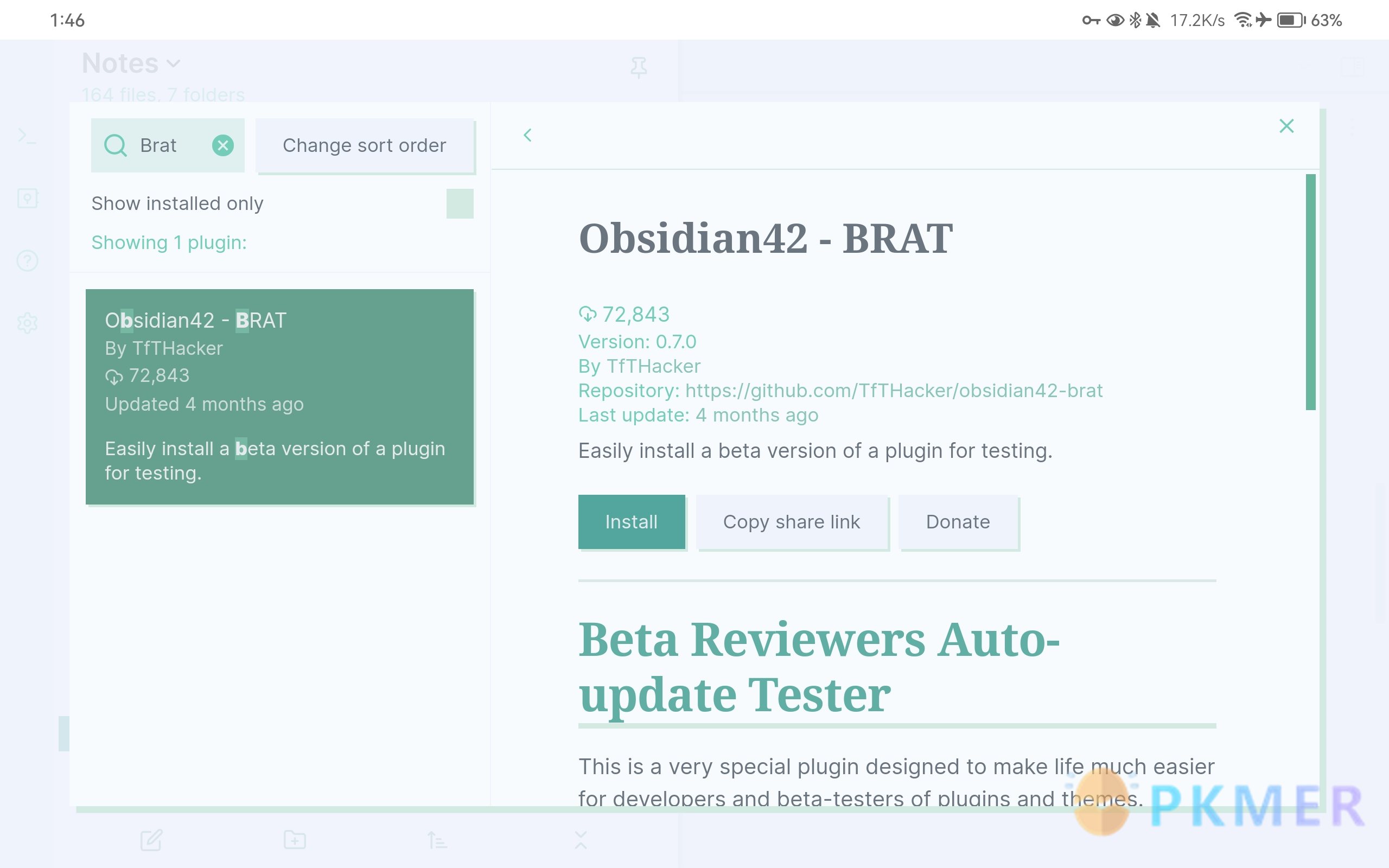Click the Install button for BRAT plugin
The width and height of the screenshot is (1389, 868).
tap(632, 521)
